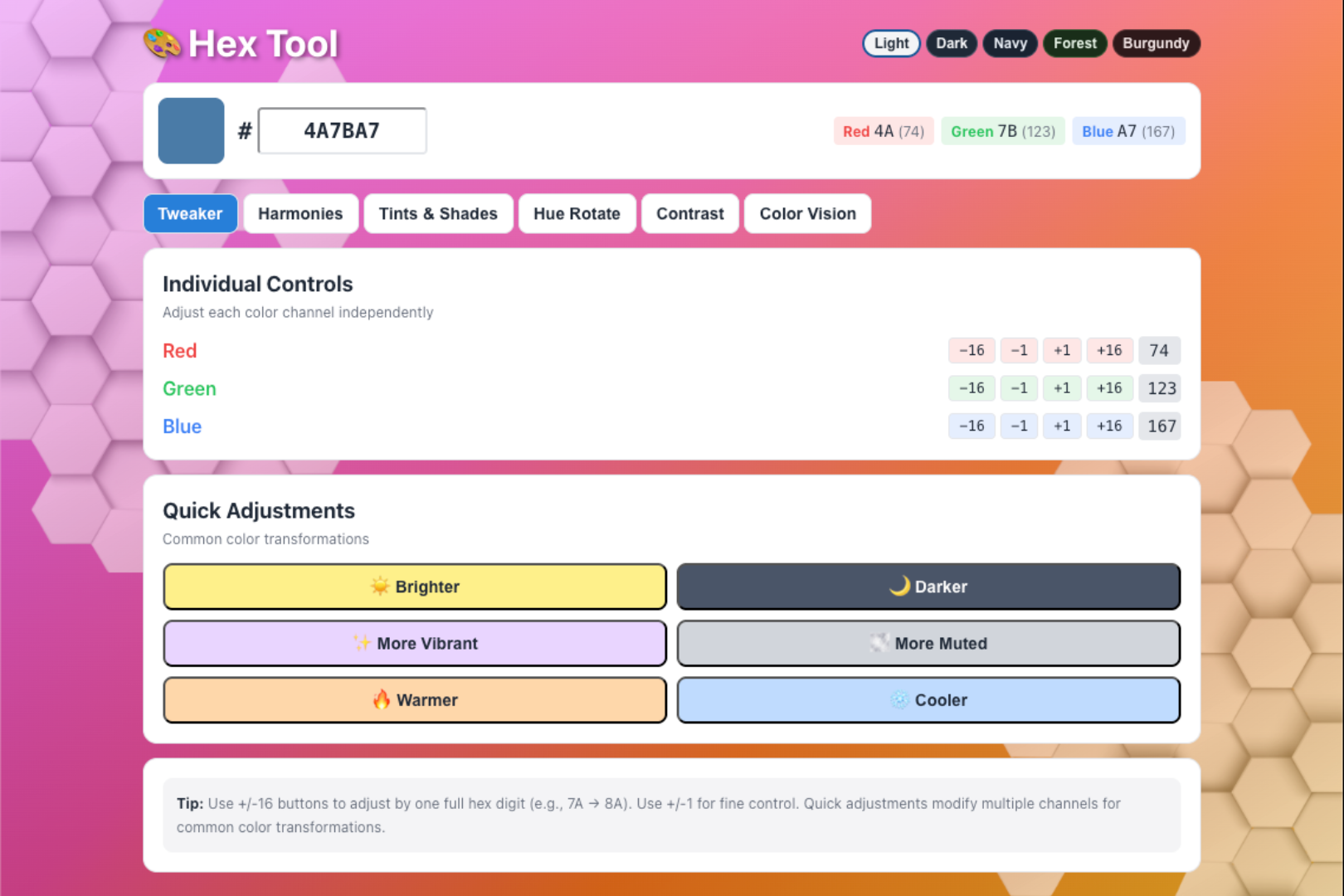Click the cloud icon on More Muted
Screen dimensions: 1344x896
pyautogui.click(x=879, y=643)
